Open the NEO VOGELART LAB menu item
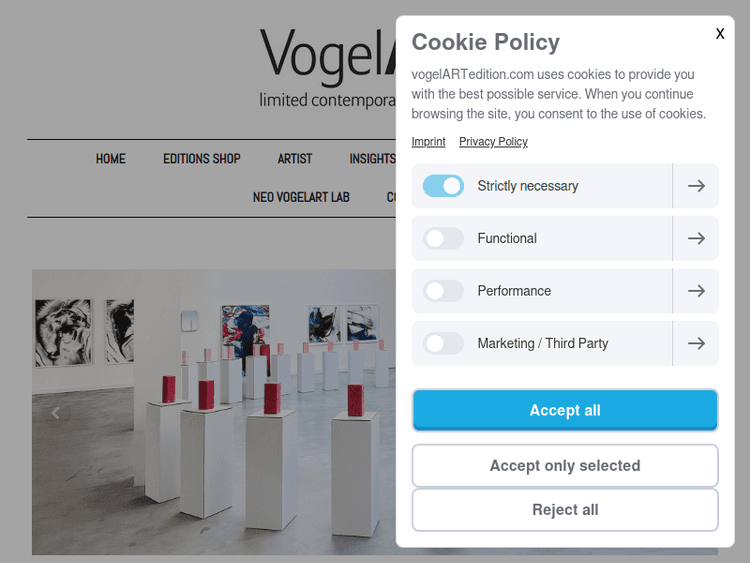 point(301,197)
